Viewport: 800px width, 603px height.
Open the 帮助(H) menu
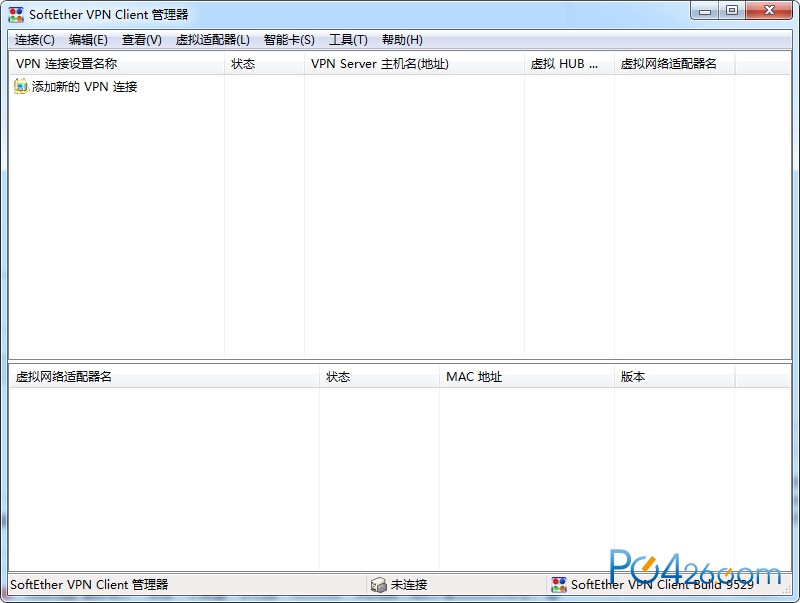click(x=402, y=40)
